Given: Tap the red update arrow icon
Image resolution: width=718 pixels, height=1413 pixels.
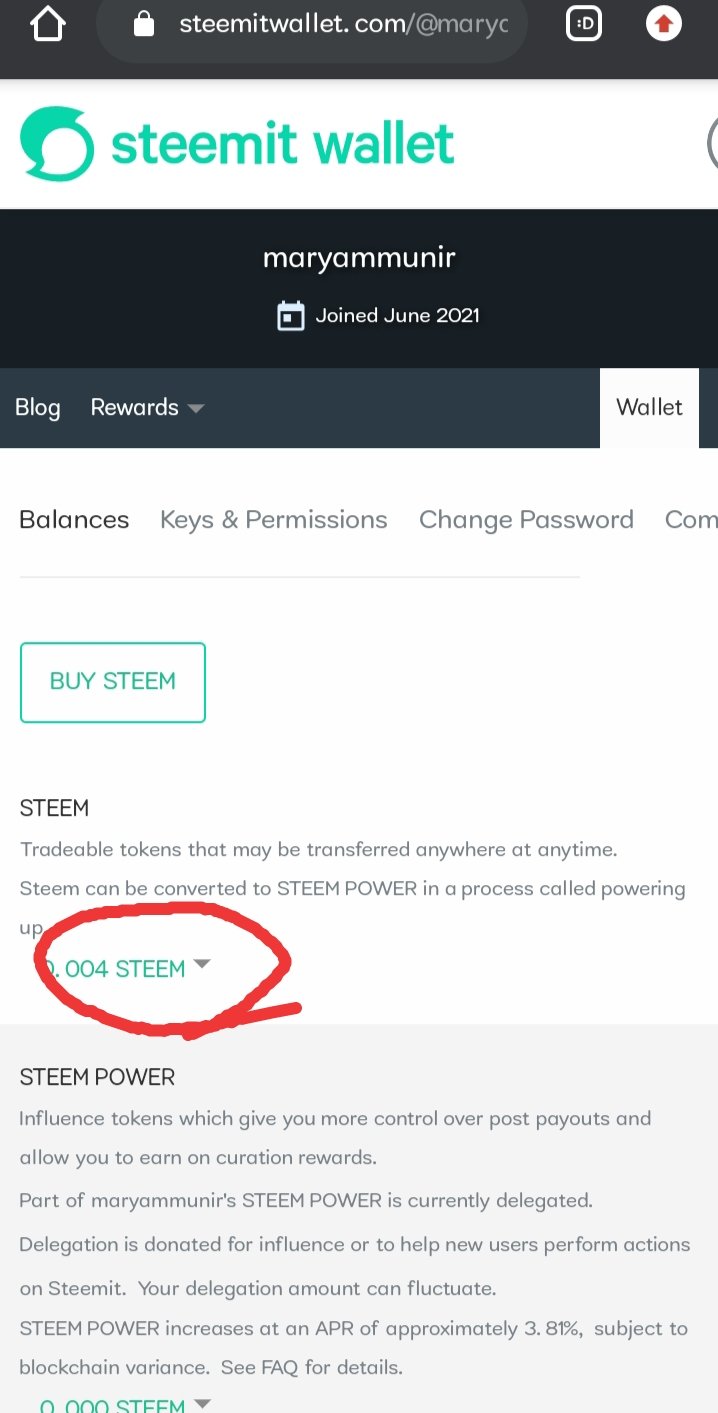Looking at the screenshot, I should tap(664, 24).
